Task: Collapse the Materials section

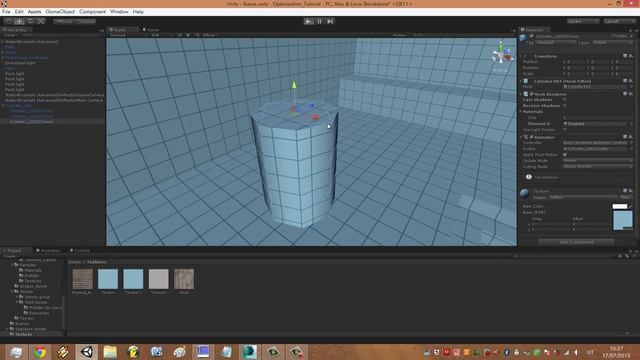Action: 521,111
